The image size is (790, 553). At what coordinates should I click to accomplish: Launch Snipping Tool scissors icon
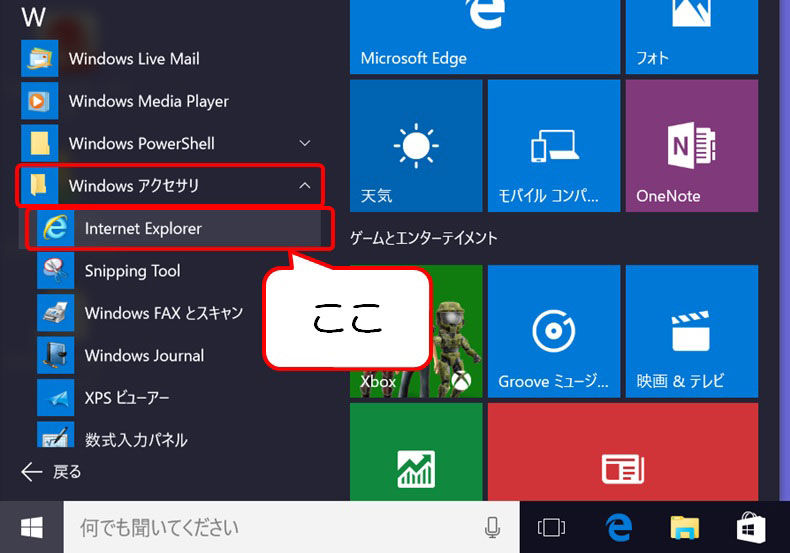click(x=55, y=270)
